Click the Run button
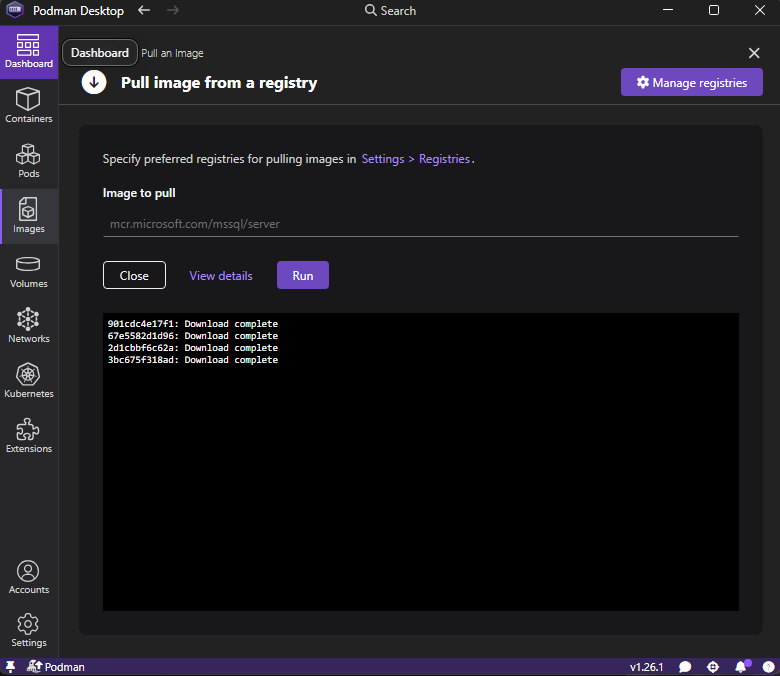 tap(302, 275)
